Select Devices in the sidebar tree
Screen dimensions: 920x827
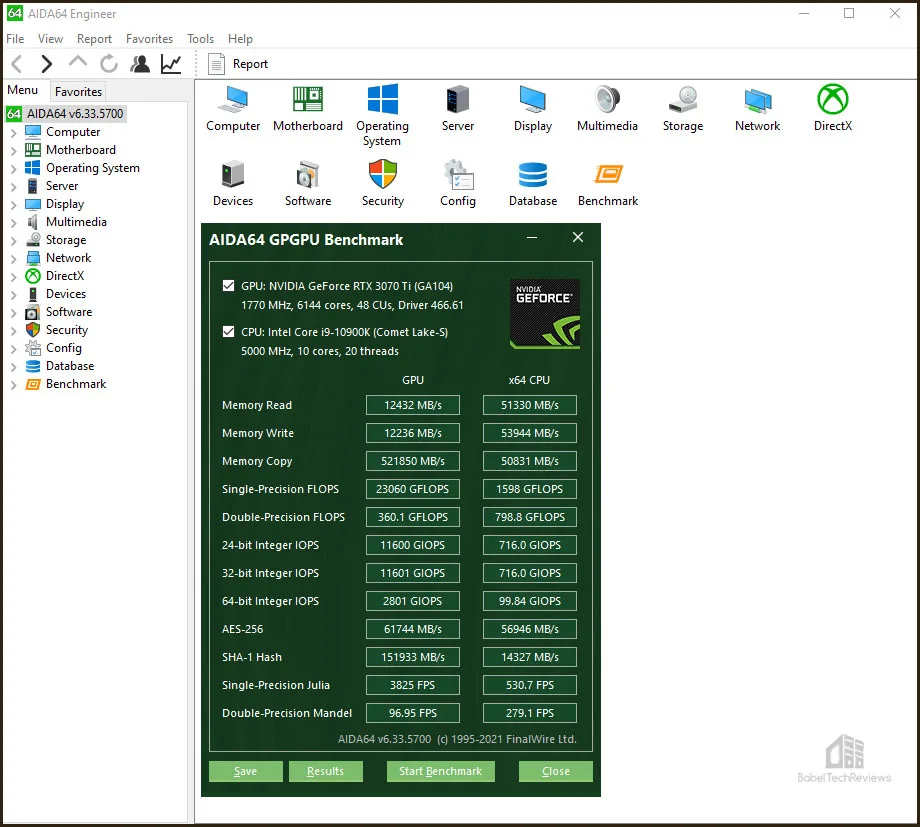56,294
